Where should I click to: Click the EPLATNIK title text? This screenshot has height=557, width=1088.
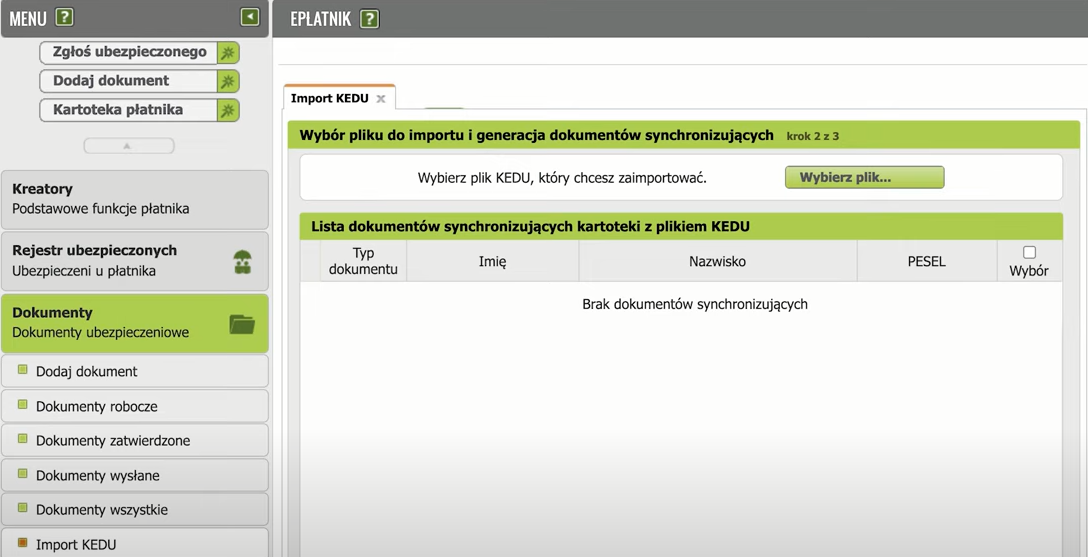(x=321, y=19)
